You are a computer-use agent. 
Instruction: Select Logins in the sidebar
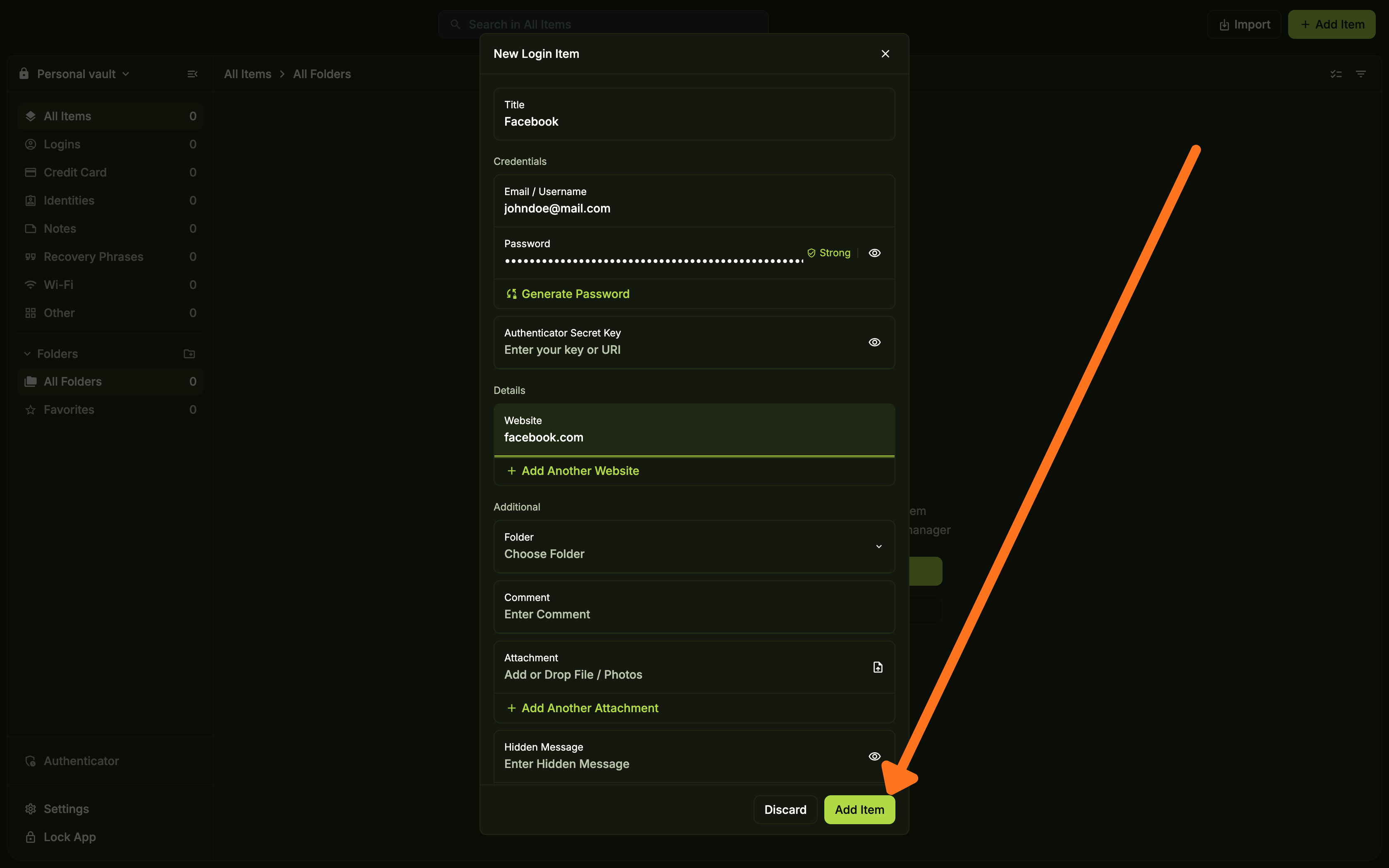point(110,144)
